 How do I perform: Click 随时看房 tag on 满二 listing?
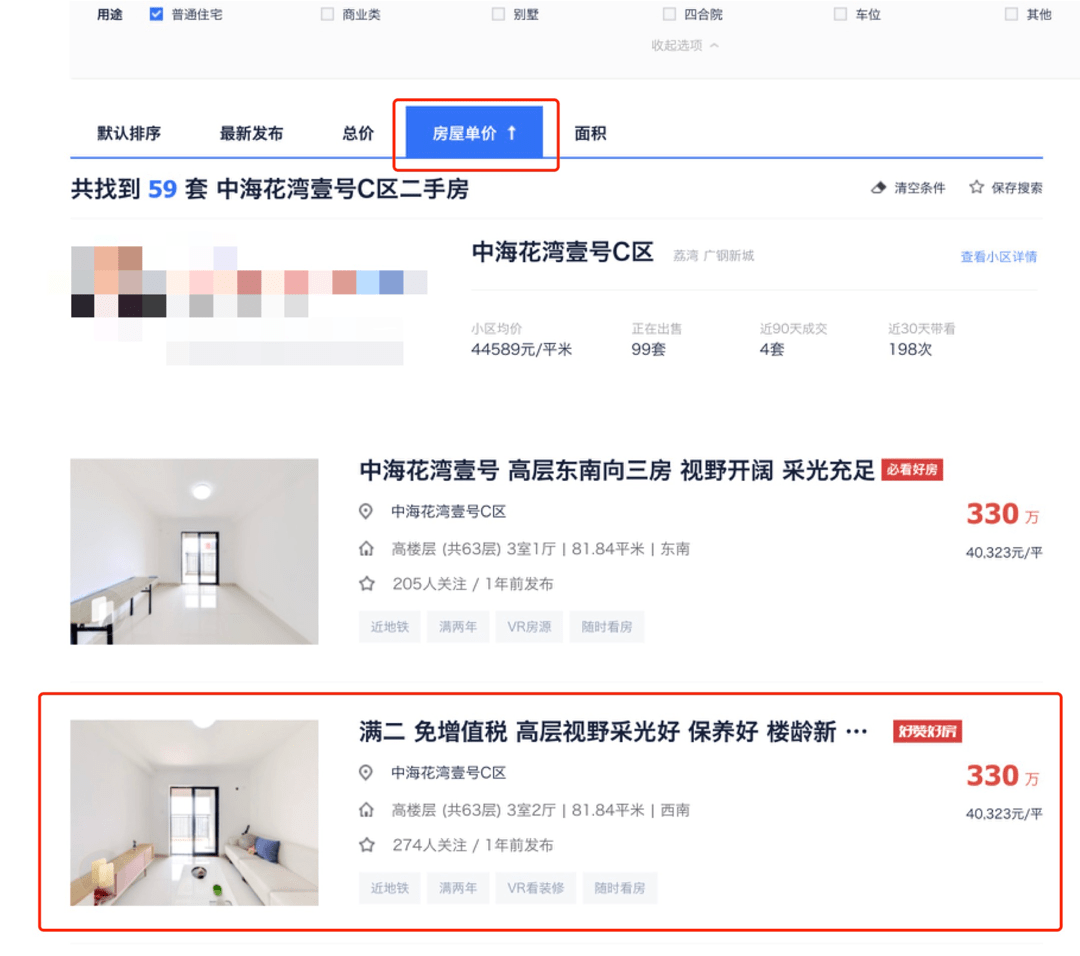(620, 888)
